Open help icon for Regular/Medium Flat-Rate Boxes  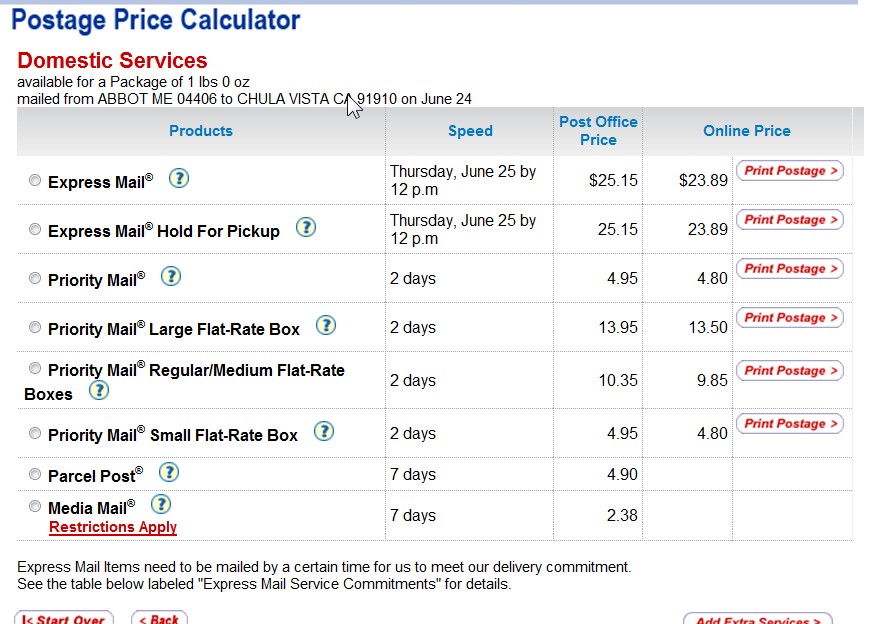(99, 390)
